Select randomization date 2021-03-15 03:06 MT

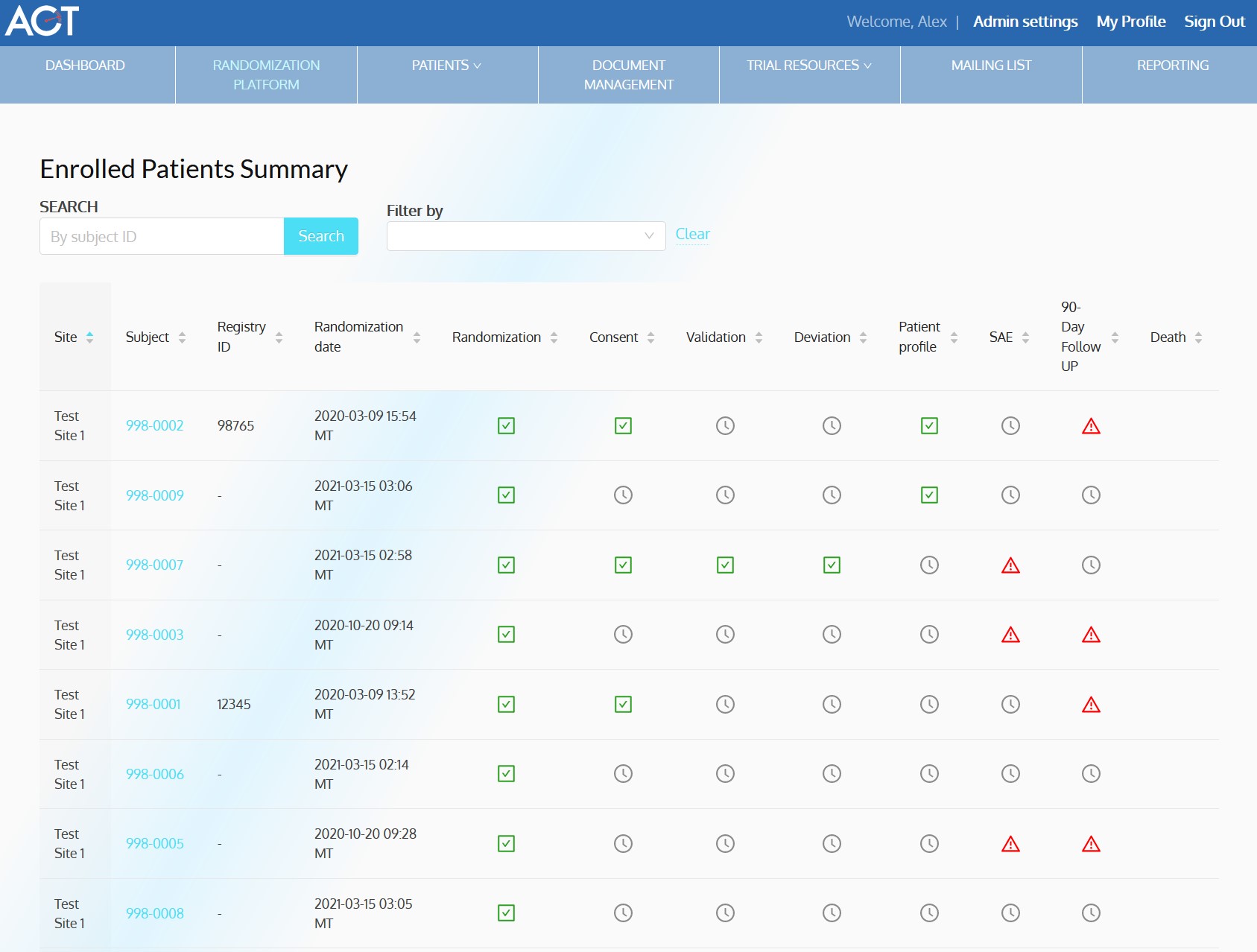pyautogui.click(x=363, y=495)
